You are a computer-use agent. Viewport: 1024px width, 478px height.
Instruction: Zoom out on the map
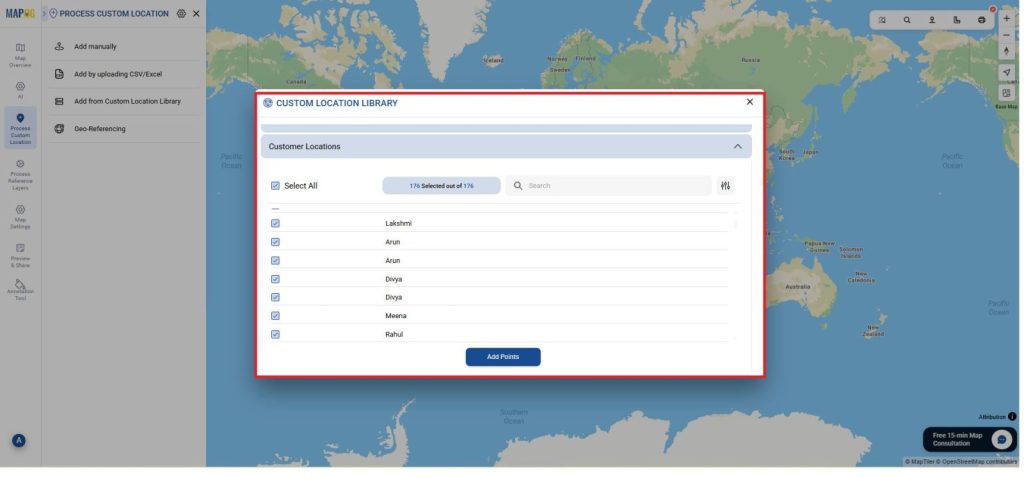click(x=1006, y=35)
